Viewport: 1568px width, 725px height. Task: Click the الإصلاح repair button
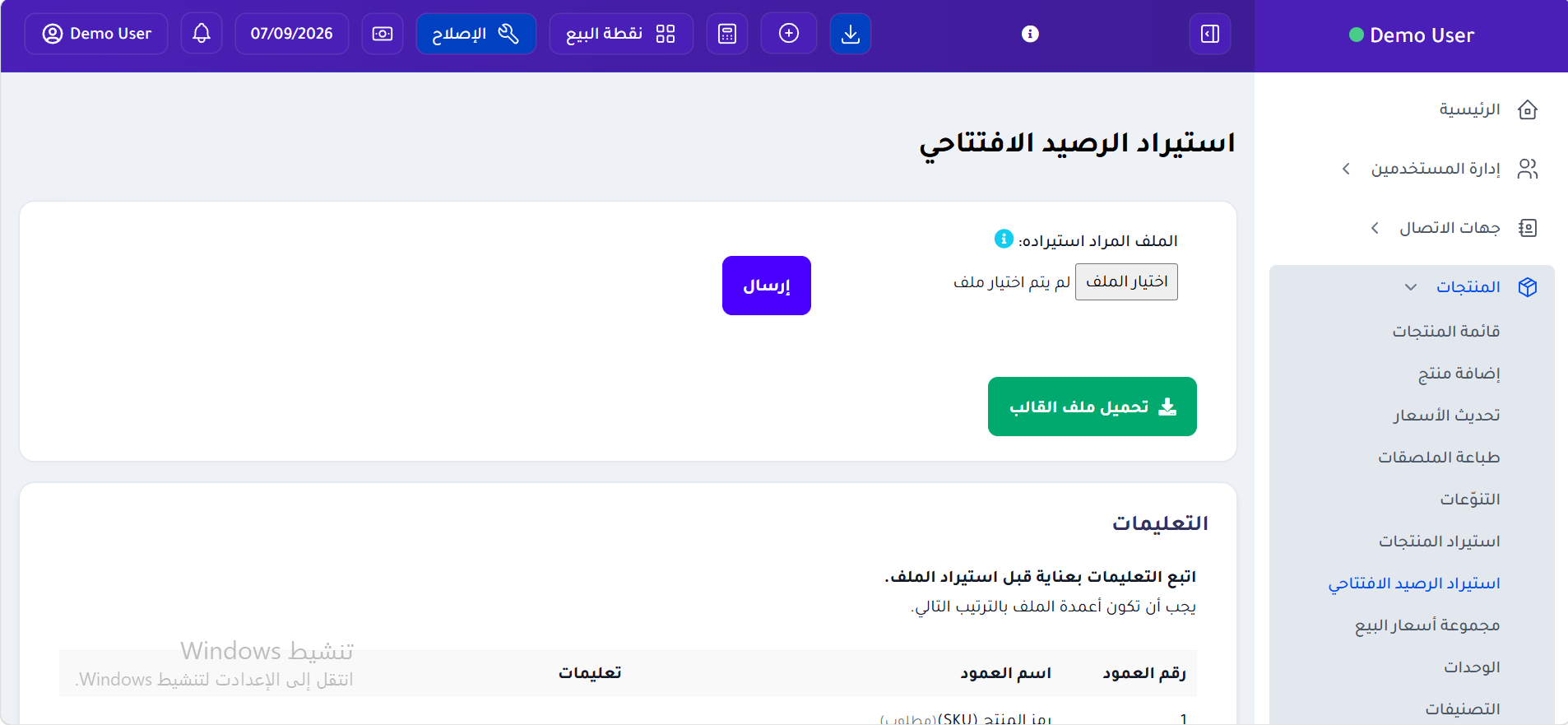(476, 34)
